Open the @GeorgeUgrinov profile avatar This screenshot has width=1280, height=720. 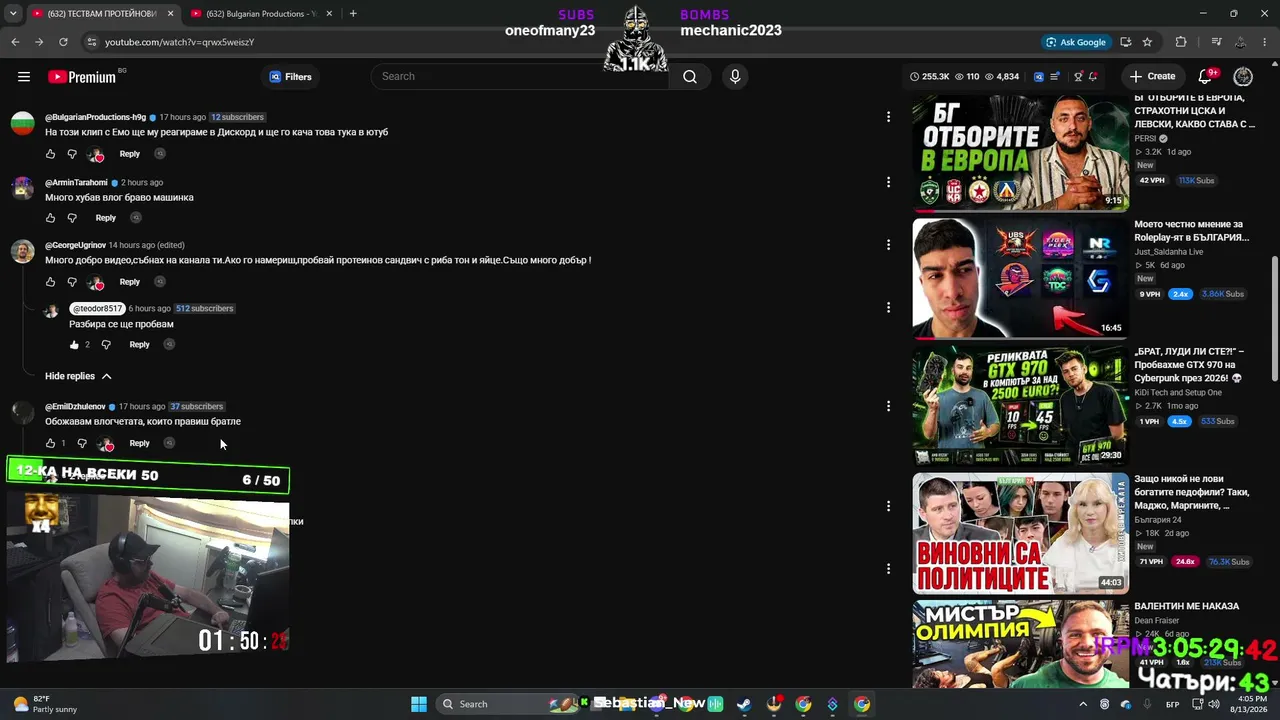pyautogui.click(x=23, y=251)
